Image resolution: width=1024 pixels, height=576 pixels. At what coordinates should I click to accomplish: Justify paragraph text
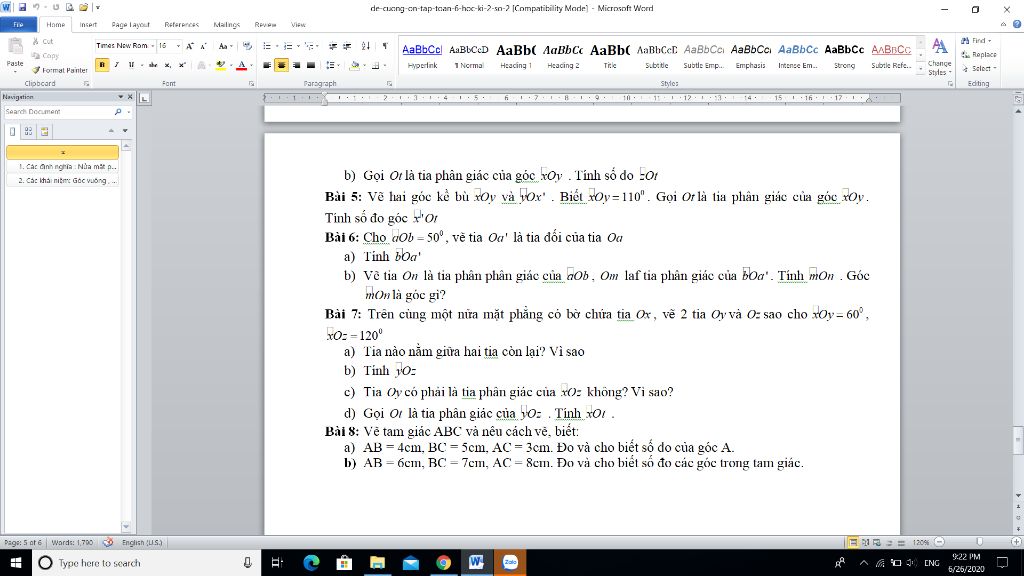pos(311,65)
